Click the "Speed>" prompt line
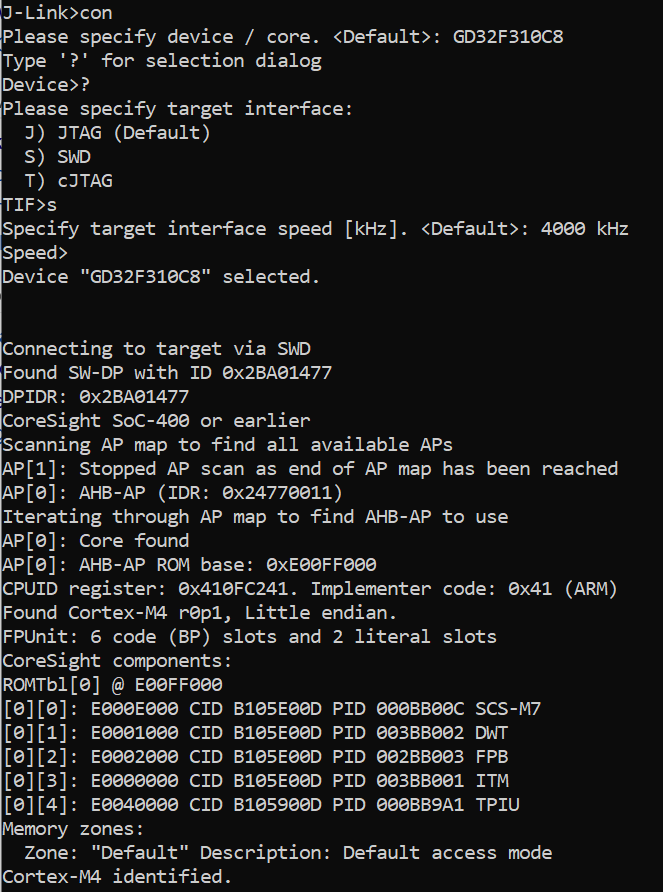 [34, 253]
